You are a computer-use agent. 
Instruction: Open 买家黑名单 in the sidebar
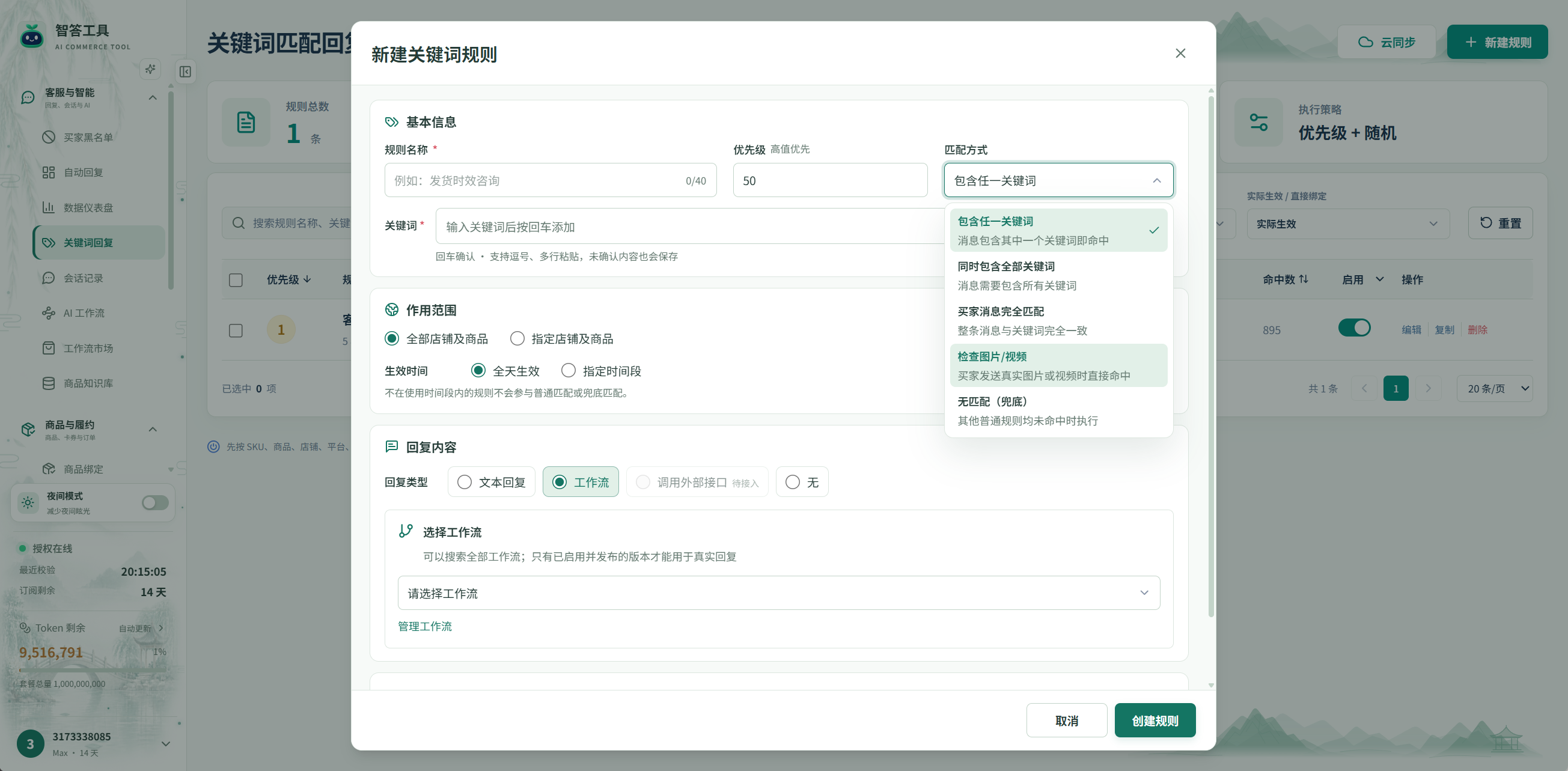[99, 138]
